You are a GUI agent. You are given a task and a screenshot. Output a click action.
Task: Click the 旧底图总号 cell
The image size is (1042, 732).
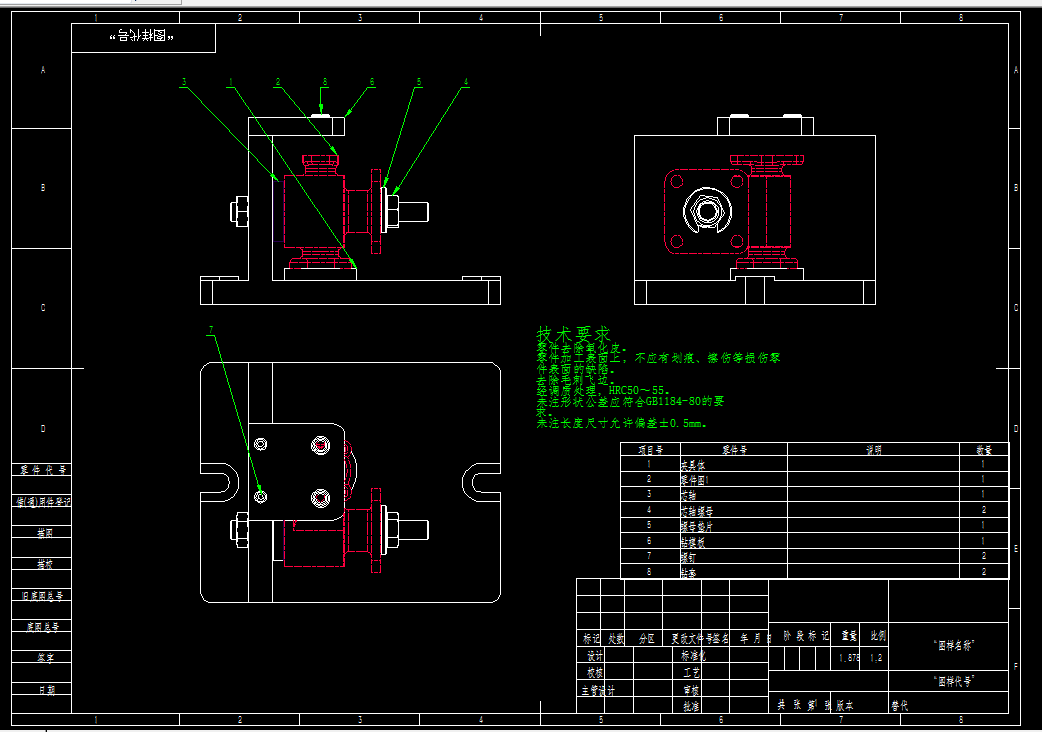[x=43, y=595]
